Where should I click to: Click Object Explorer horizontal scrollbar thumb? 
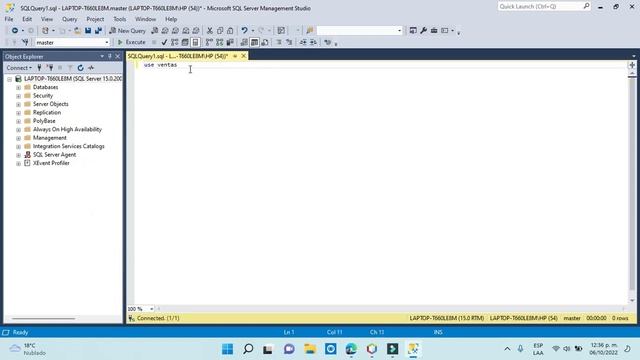click(x=43, y=319)
